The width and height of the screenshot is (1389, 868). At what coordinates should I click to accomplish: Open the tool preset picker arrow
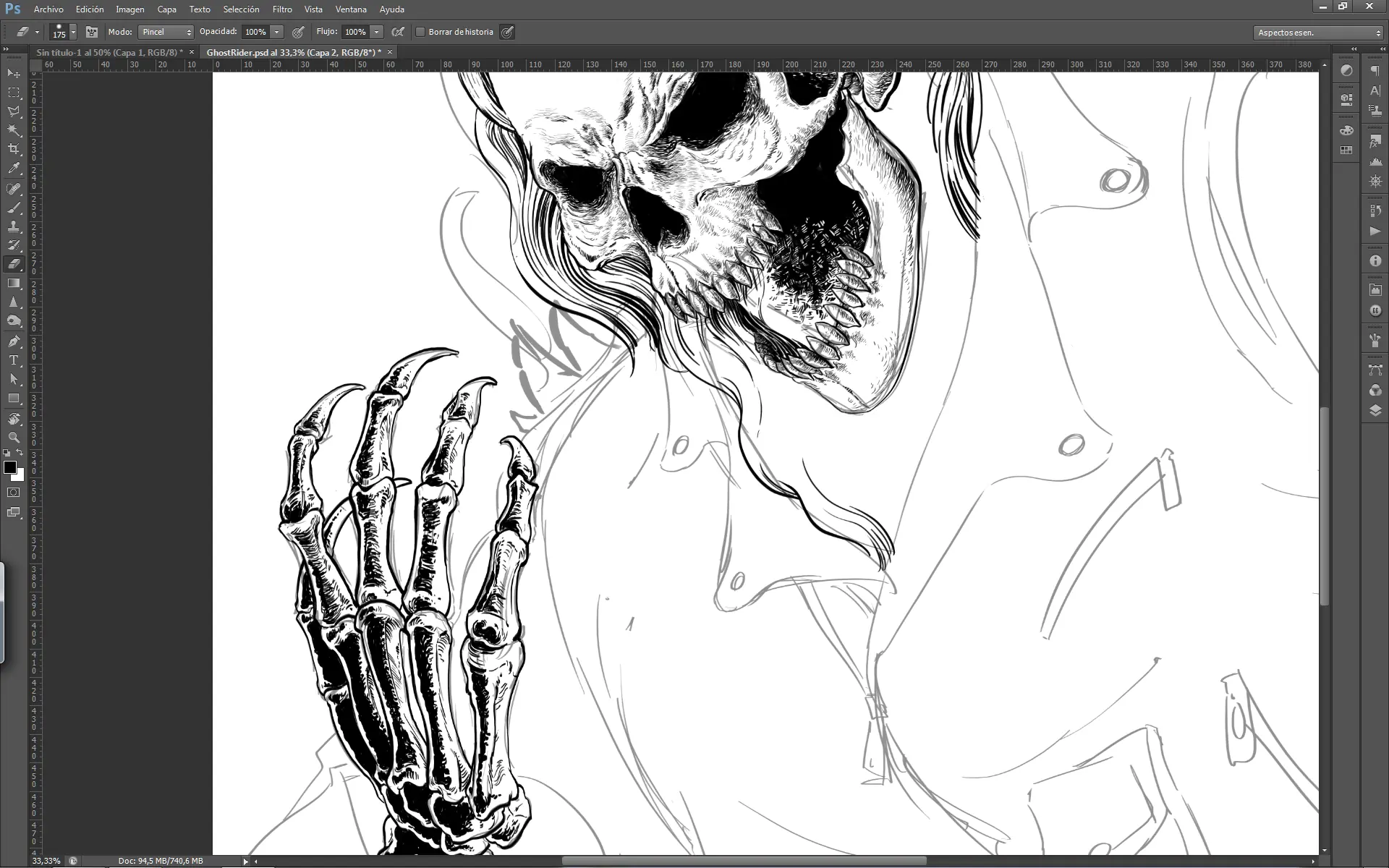[37, 32]
